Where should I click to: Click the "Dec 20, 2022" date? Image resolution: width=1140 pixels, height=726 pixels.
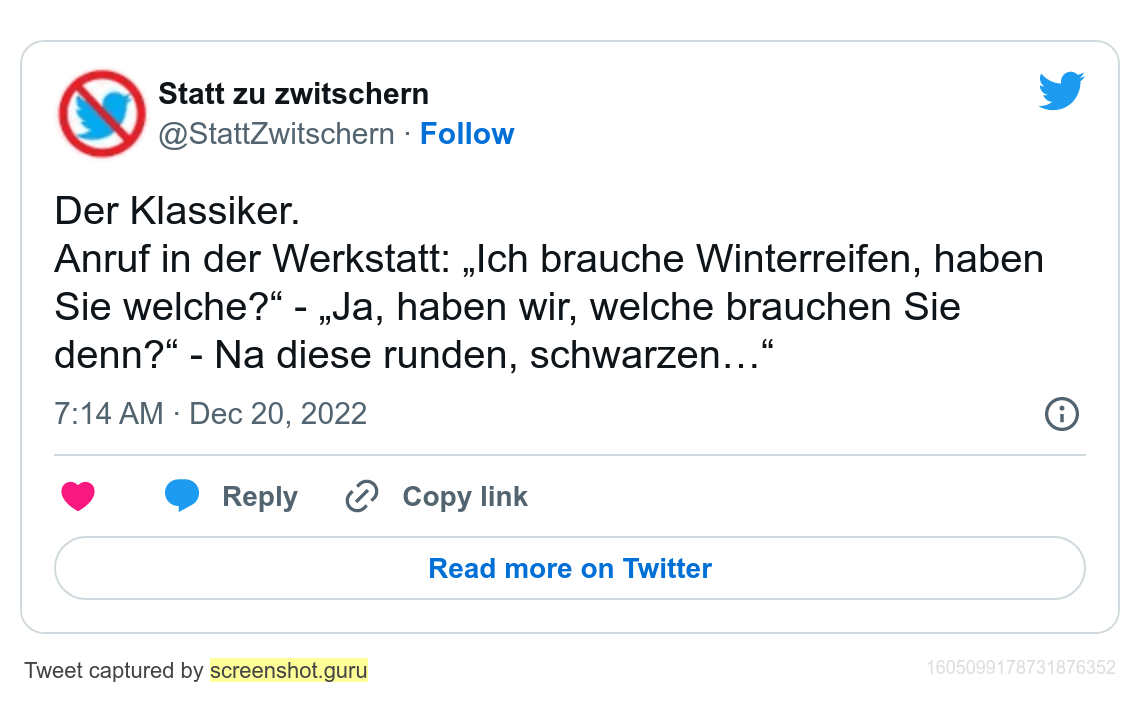tap(278, 413)
